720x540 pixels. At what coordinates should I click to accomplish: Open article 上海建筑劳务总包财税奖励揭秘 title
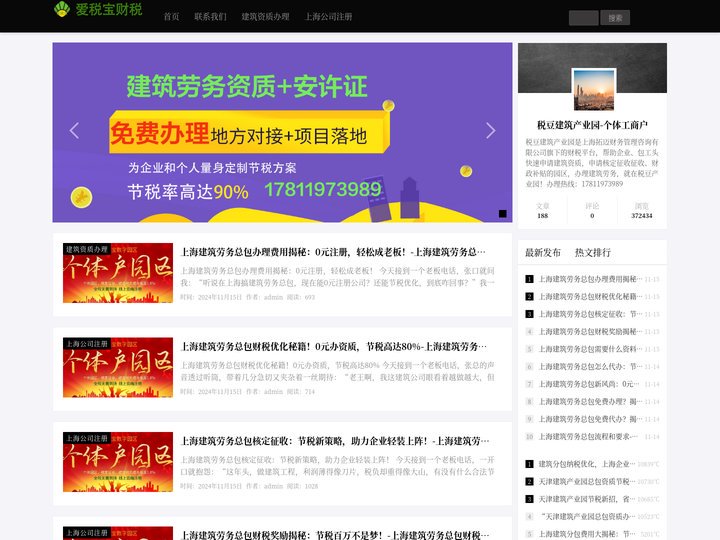(x=335, y=535)
